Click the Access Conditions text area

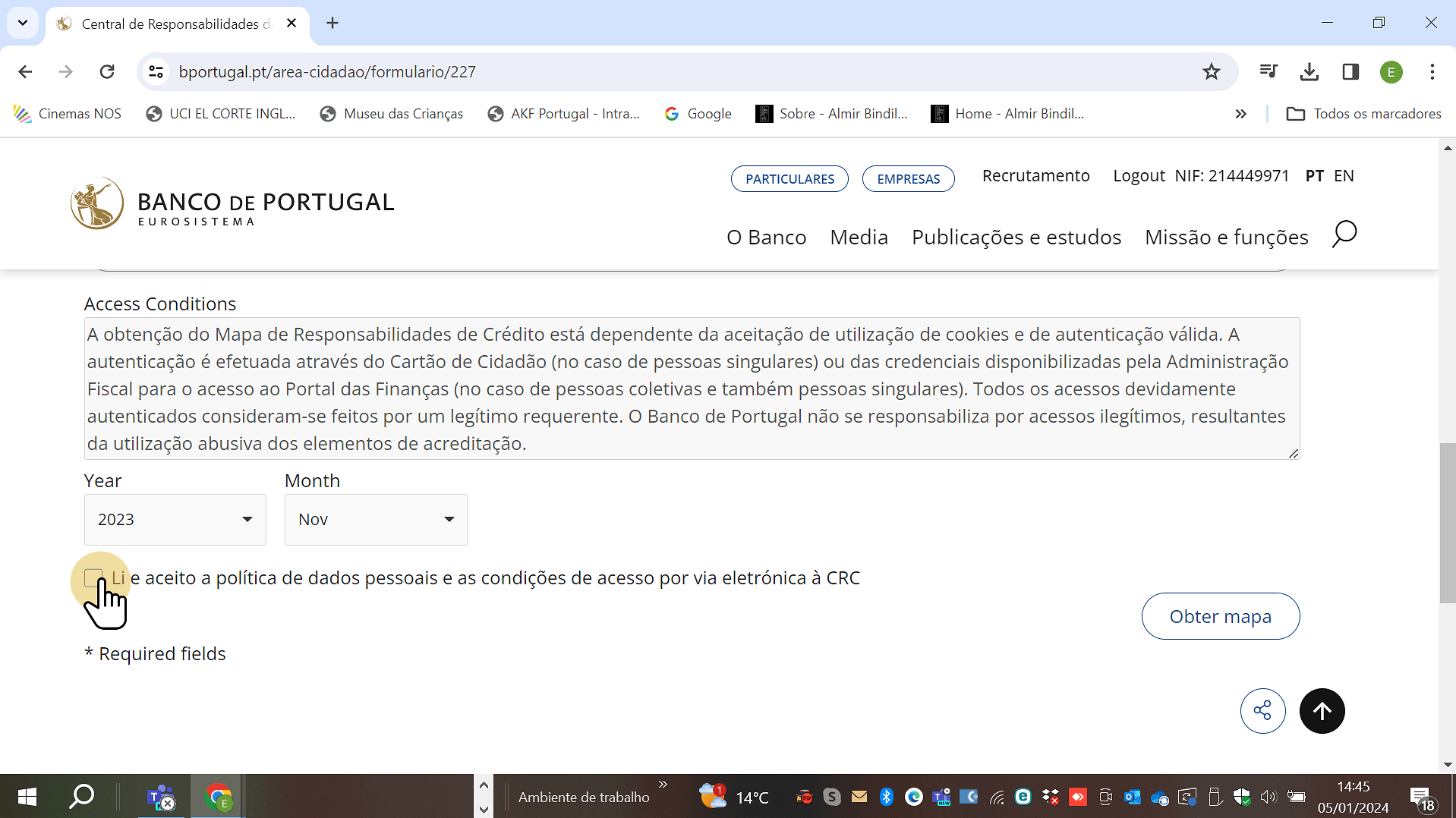[691, 389]
